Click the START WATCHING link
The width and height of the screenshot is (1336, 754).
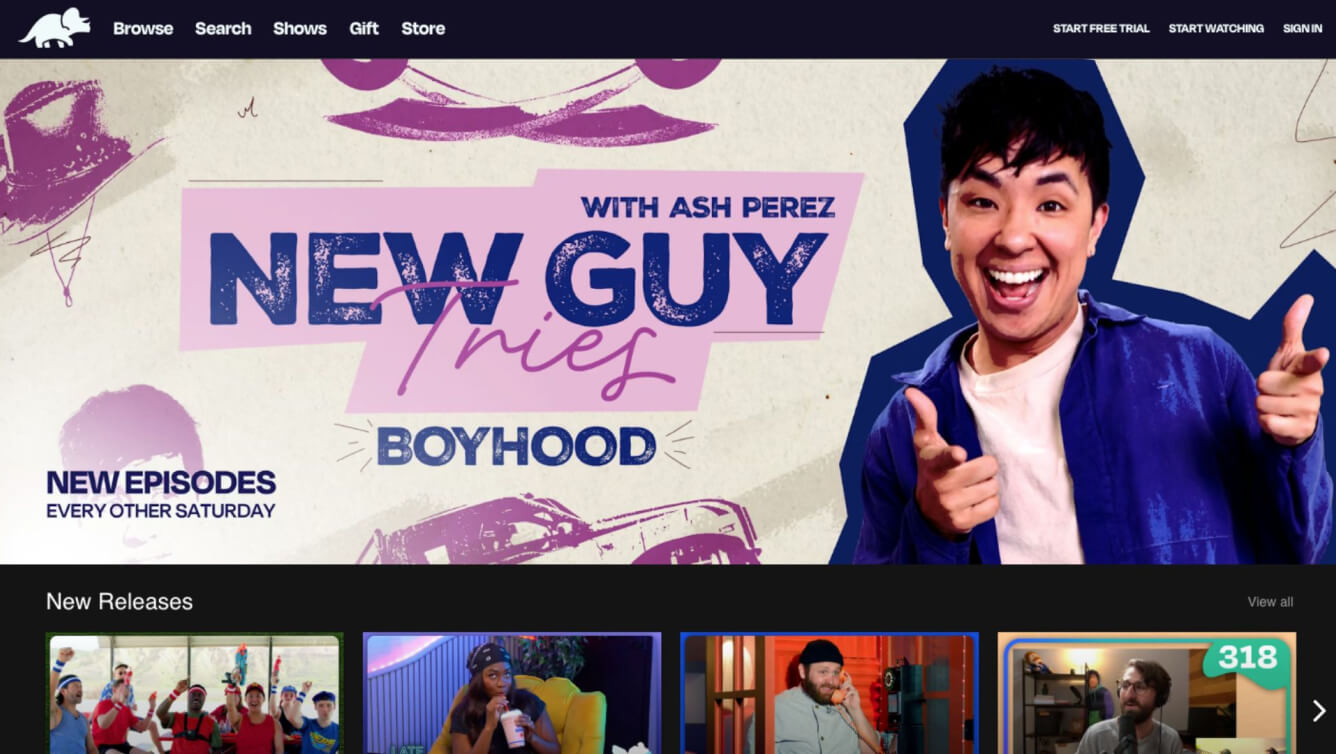coord(1216,28)
